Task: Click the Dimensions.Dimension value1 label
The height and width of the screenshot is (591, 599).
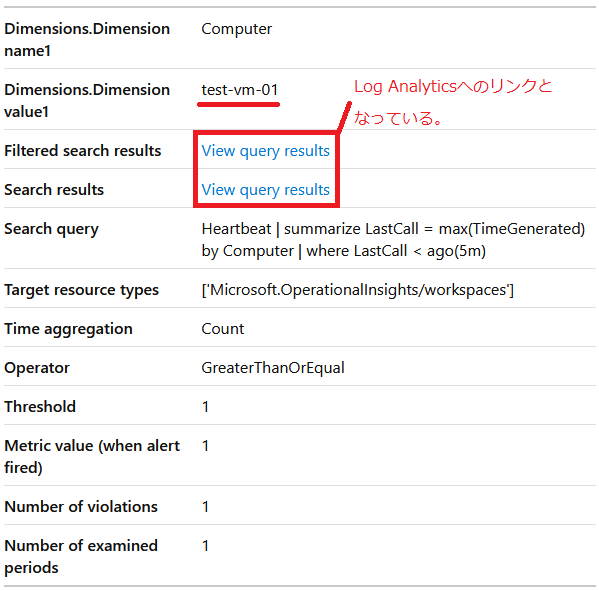Action: click(87, 101)
